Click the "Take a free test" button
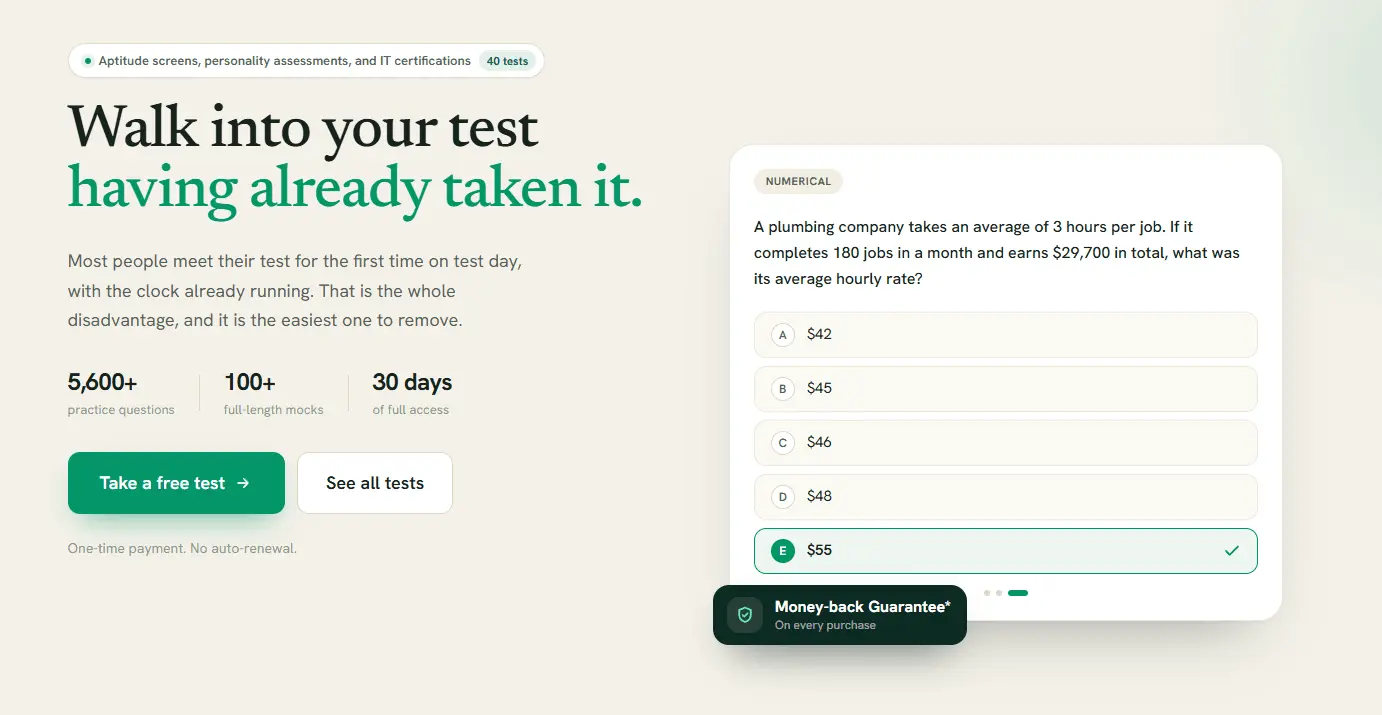The height and width of the screenshot is (715, 1382). tap(176, 483)
